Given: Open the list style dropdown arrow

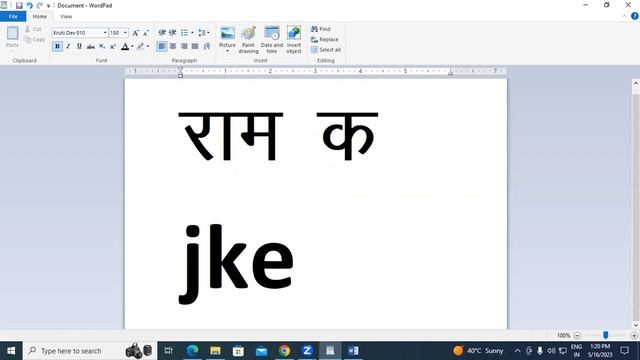Looking at the screenshot, I should pyautogui.click(x=192, y=33).
